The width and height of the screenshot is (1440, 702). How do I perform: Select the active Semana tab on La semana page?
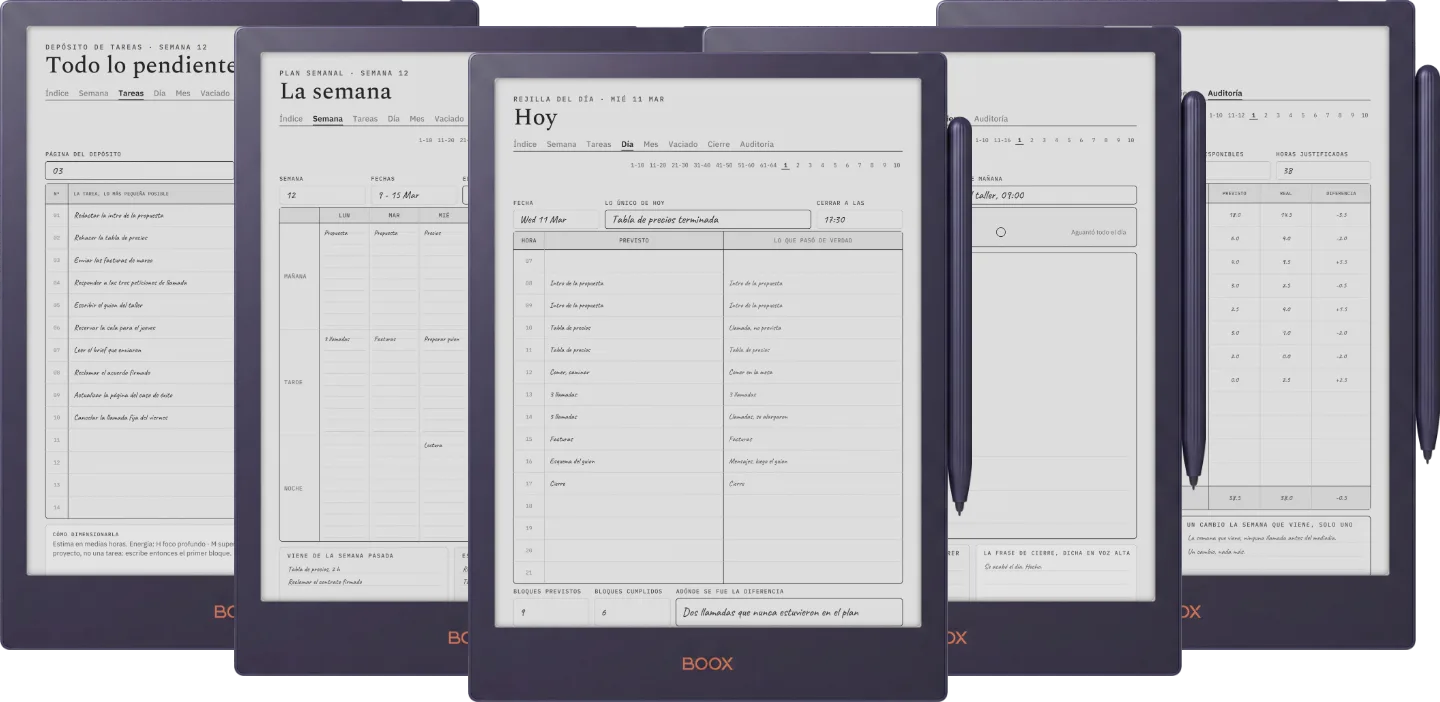pyautogui.click(x=327, y=119)
